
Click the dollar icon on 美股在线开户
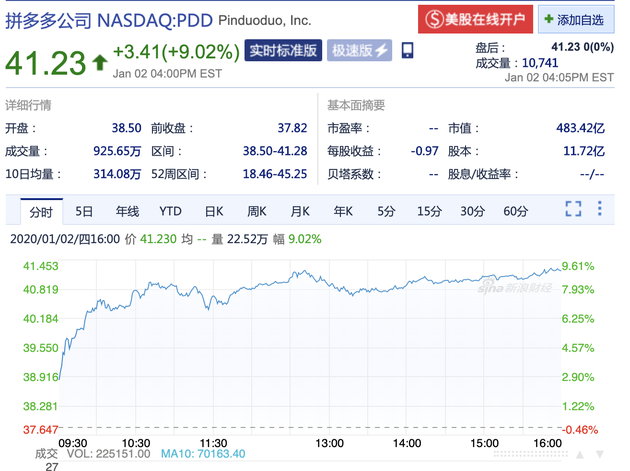click(x=433, y=19)
